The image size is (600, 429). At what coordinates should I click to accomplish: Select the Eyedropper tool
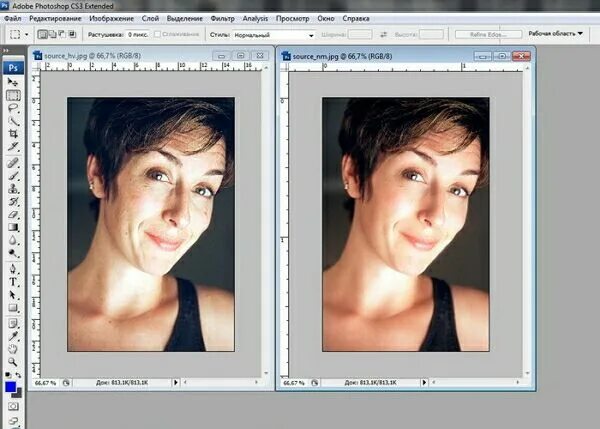13,336
